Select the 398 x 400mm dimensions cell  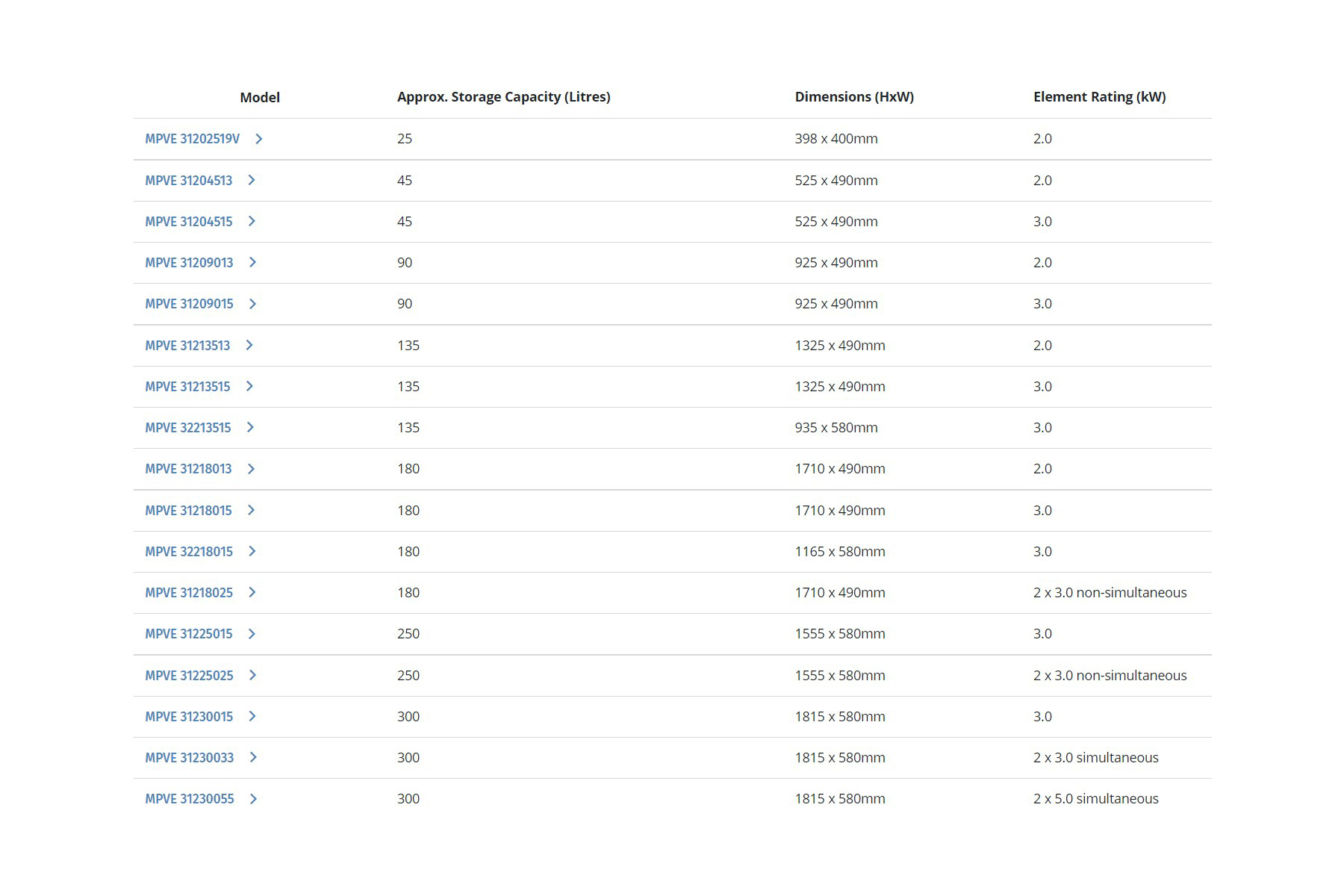(x=836, y=139)
